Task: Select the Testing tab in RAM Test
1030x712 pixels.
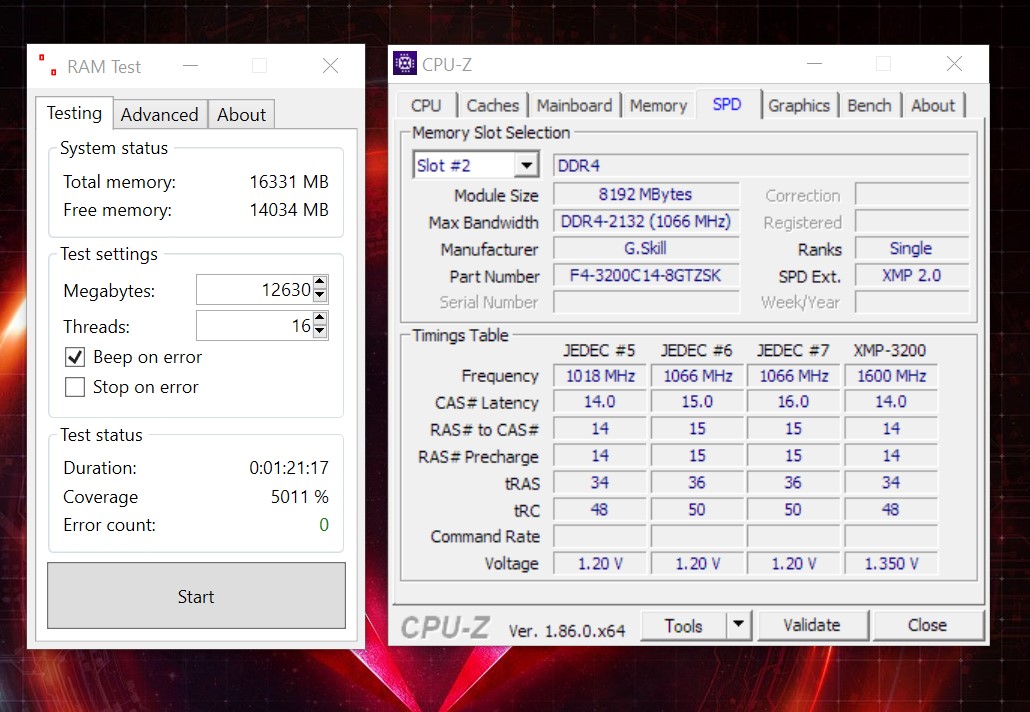Action: 74,113
